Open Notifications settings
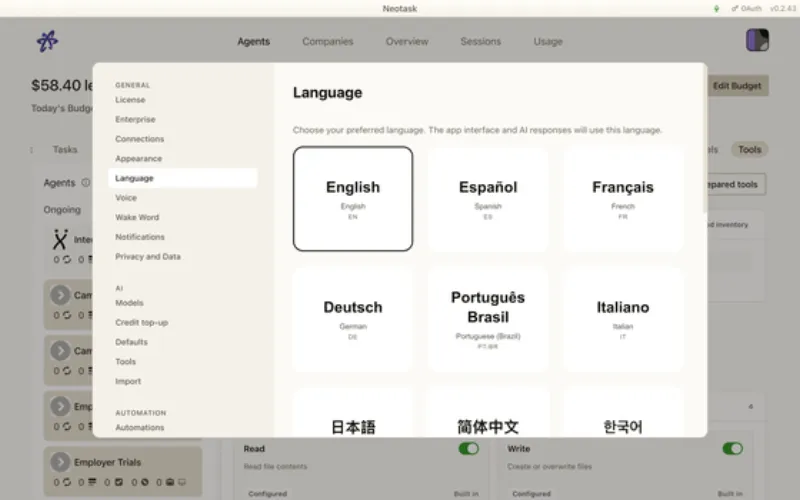800x500 pixels. click(x=183, y=237)
